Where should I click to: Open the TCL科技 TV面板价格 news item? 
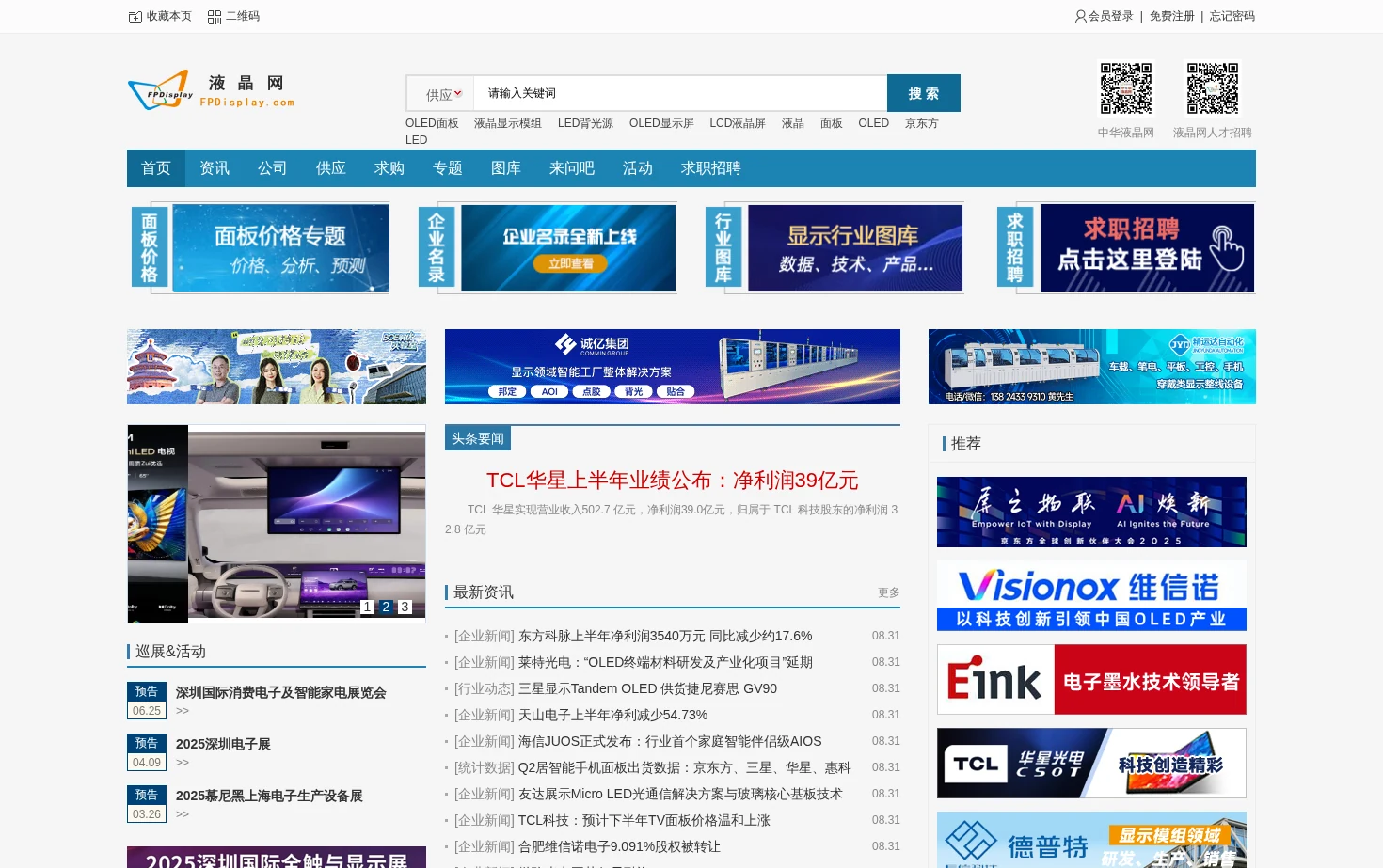644,820
